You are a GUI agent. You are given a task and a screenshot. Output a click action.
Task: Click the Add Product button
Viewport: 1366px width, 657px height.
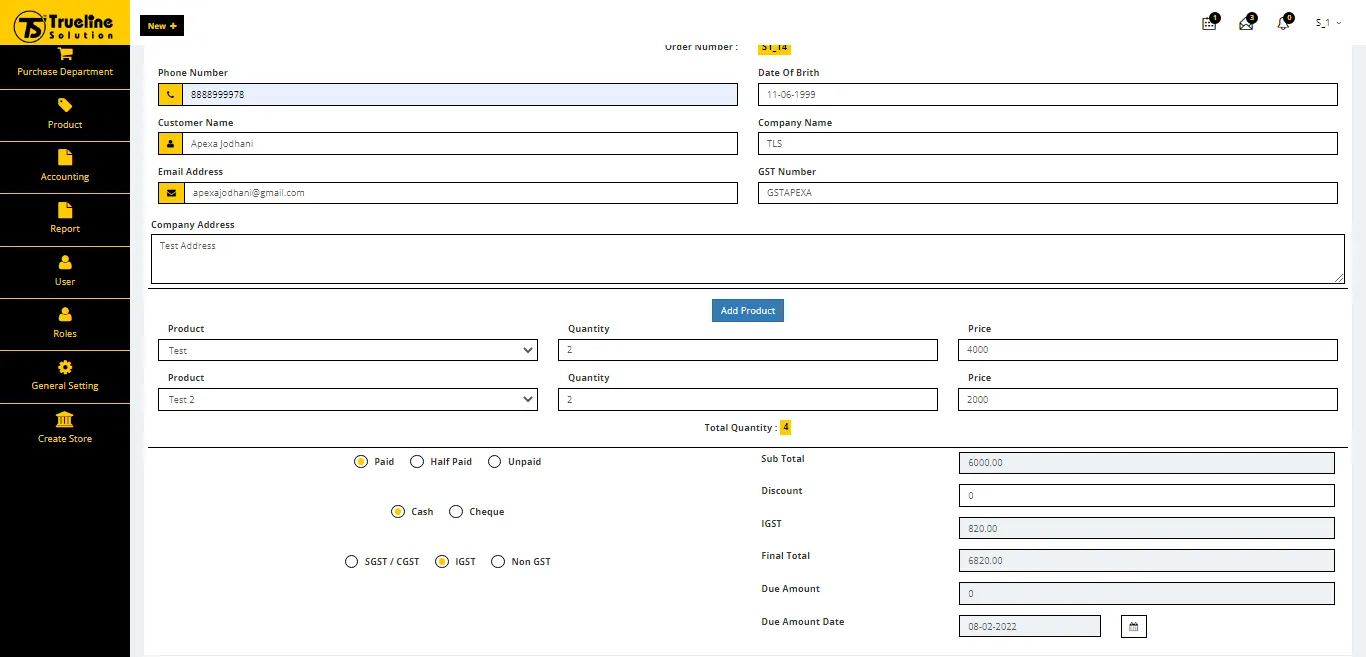point(748,310)
